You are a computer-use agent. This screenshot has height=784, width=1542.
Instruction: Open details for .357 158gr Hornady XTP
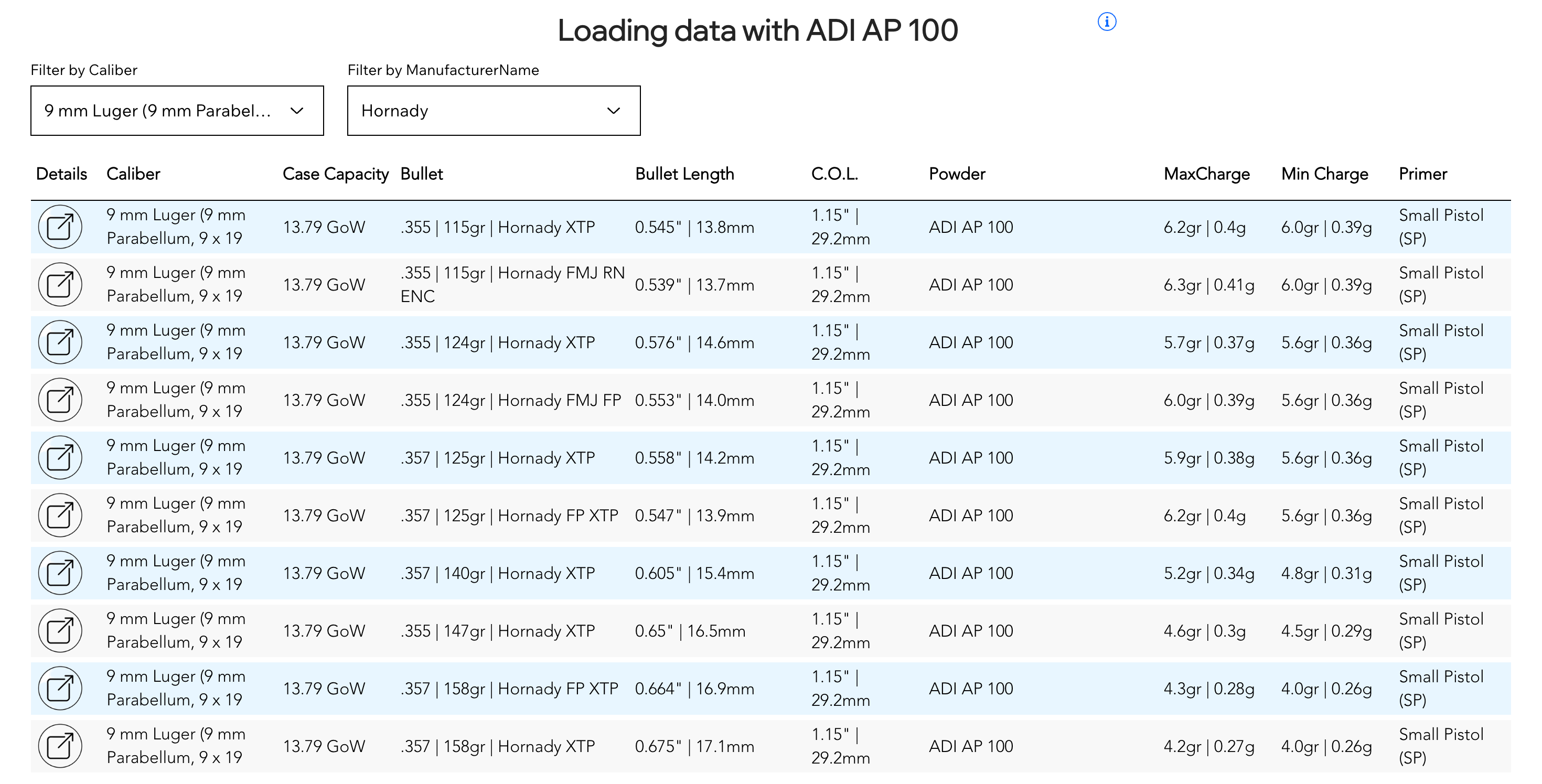(x=60, y=746)
